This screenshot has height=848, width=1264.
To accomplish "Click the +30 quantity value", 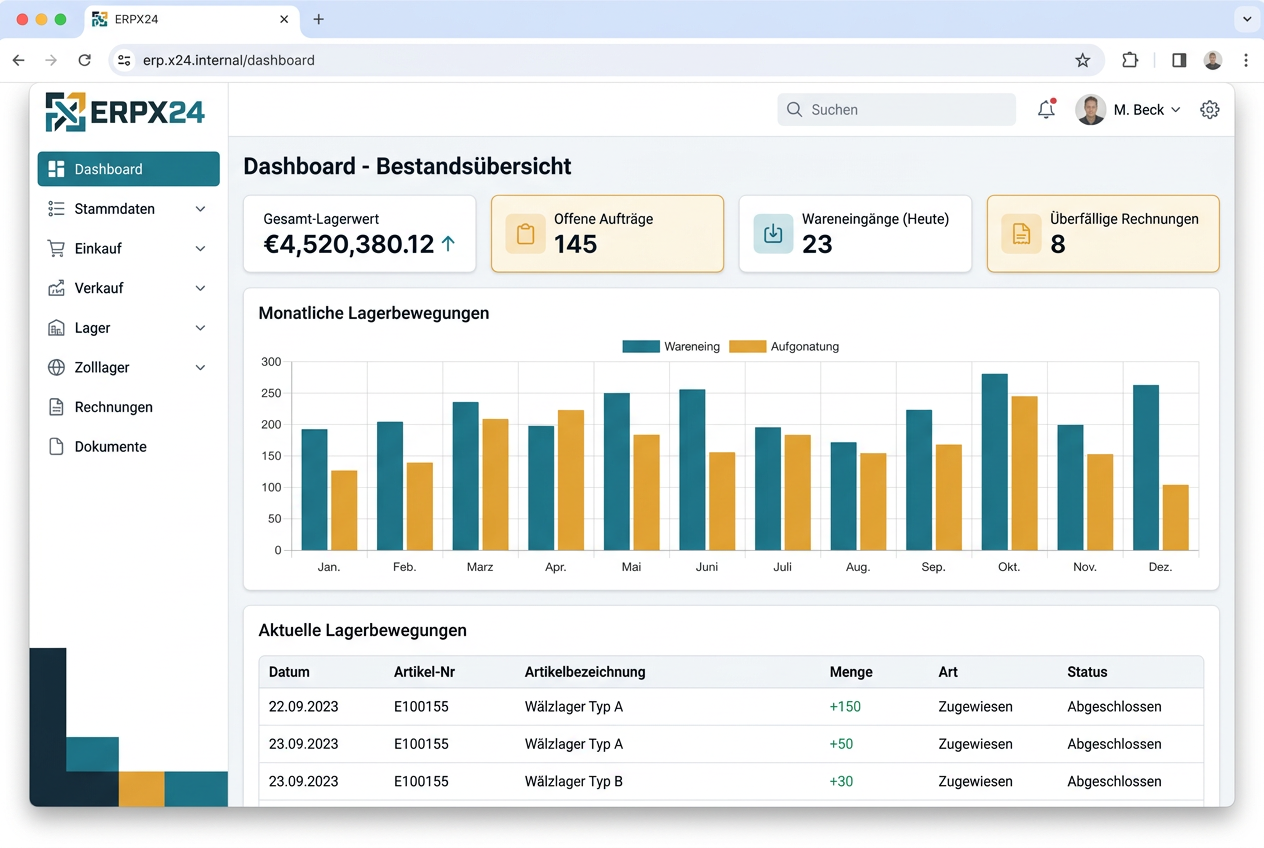I will [x=841, y=782].
